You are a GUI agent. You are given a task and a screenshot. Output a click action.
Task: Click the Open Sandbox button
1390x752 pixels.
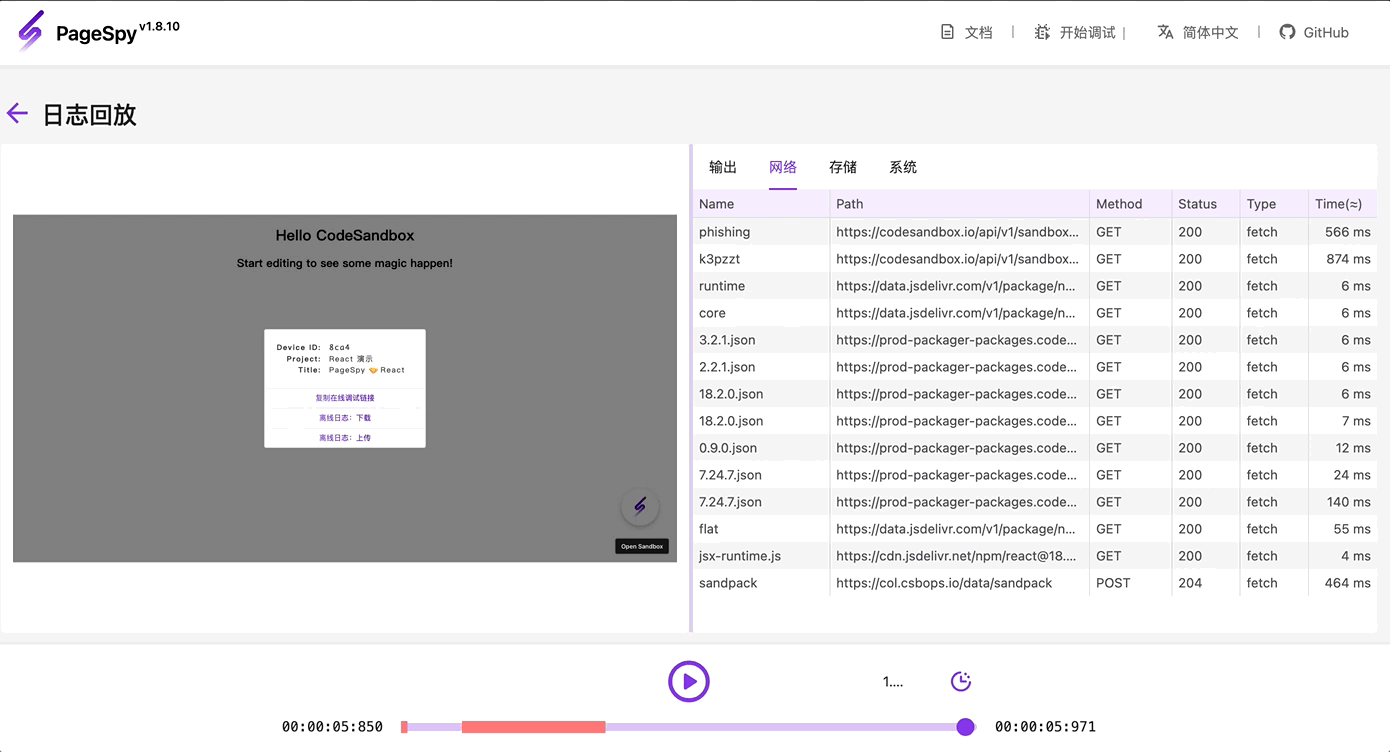click(641, 546)
